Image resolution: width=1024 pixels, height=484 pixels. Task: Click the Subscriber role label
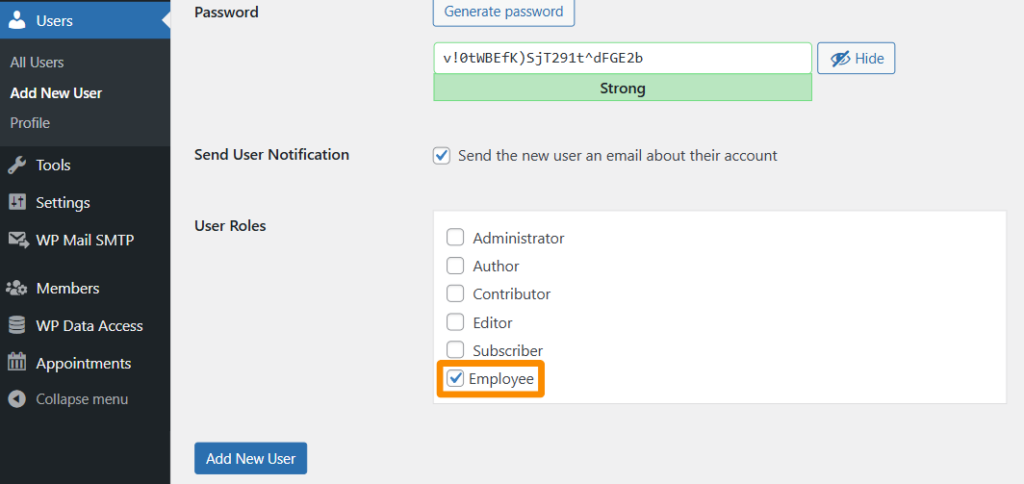pyautogui.click(x=508, y=351)
